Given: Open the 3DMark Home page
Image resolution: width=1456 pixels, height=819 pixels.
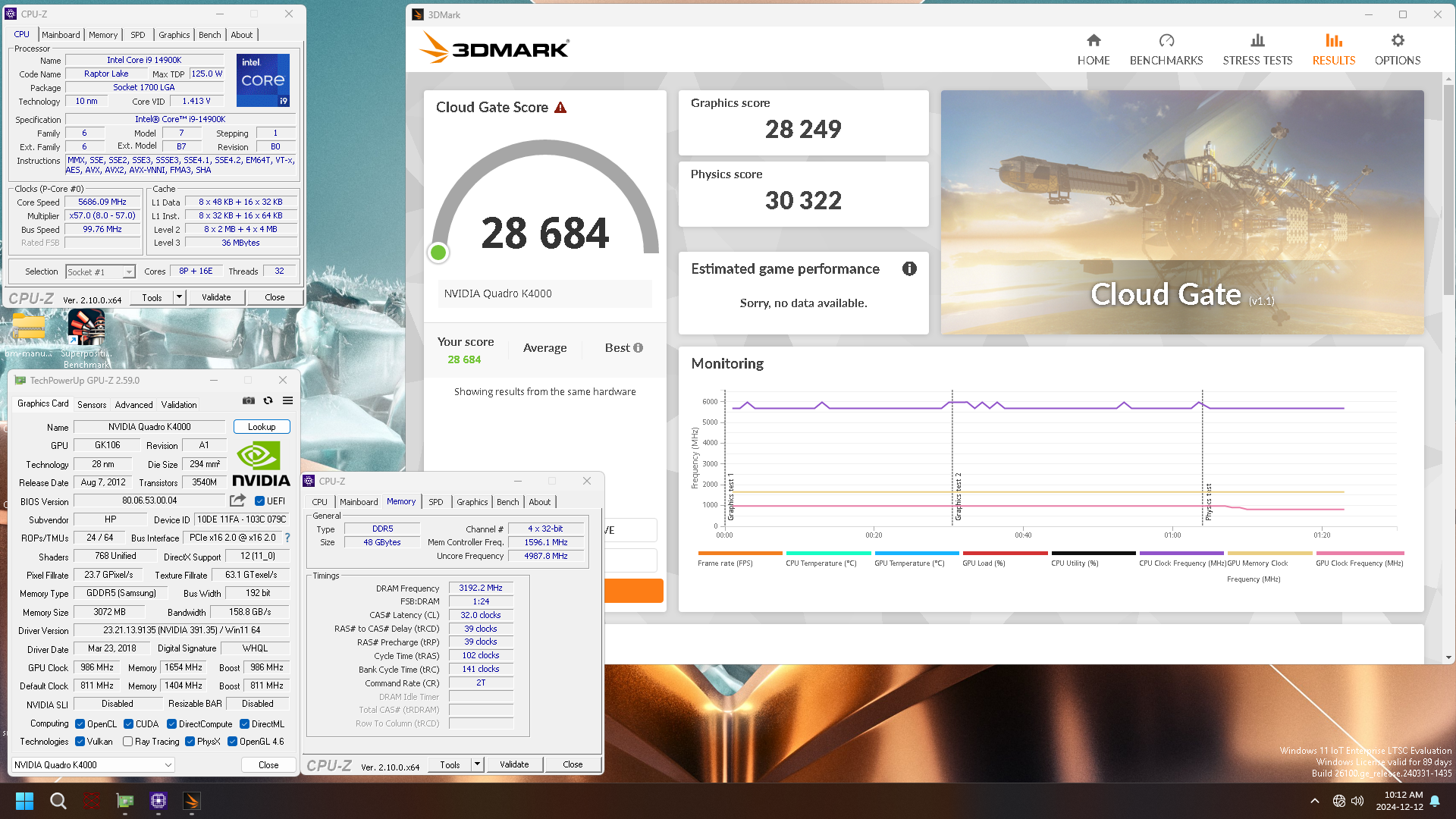Looking at the screenshot, I should click(x=1093, y=50).
